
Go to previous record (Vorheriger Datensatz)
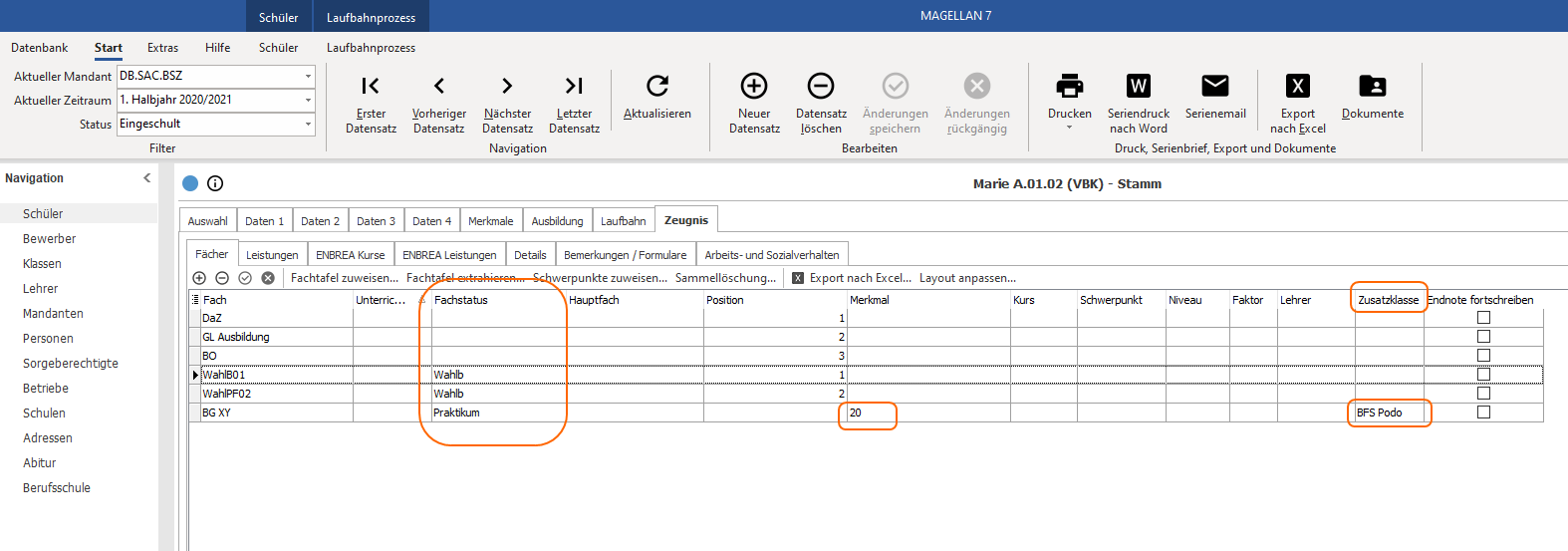(438, 103)
